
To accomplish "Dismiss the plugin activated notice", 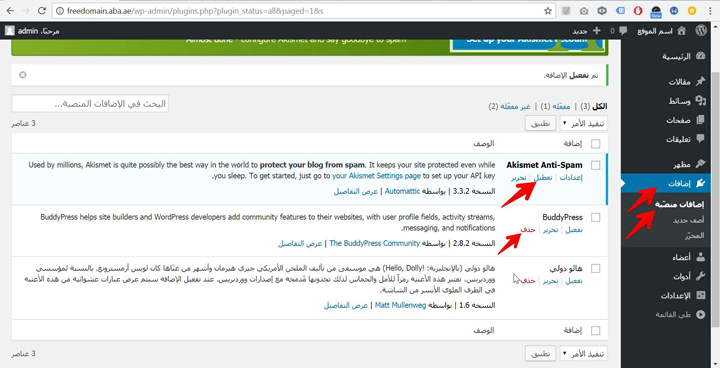I will coord(22,75).
